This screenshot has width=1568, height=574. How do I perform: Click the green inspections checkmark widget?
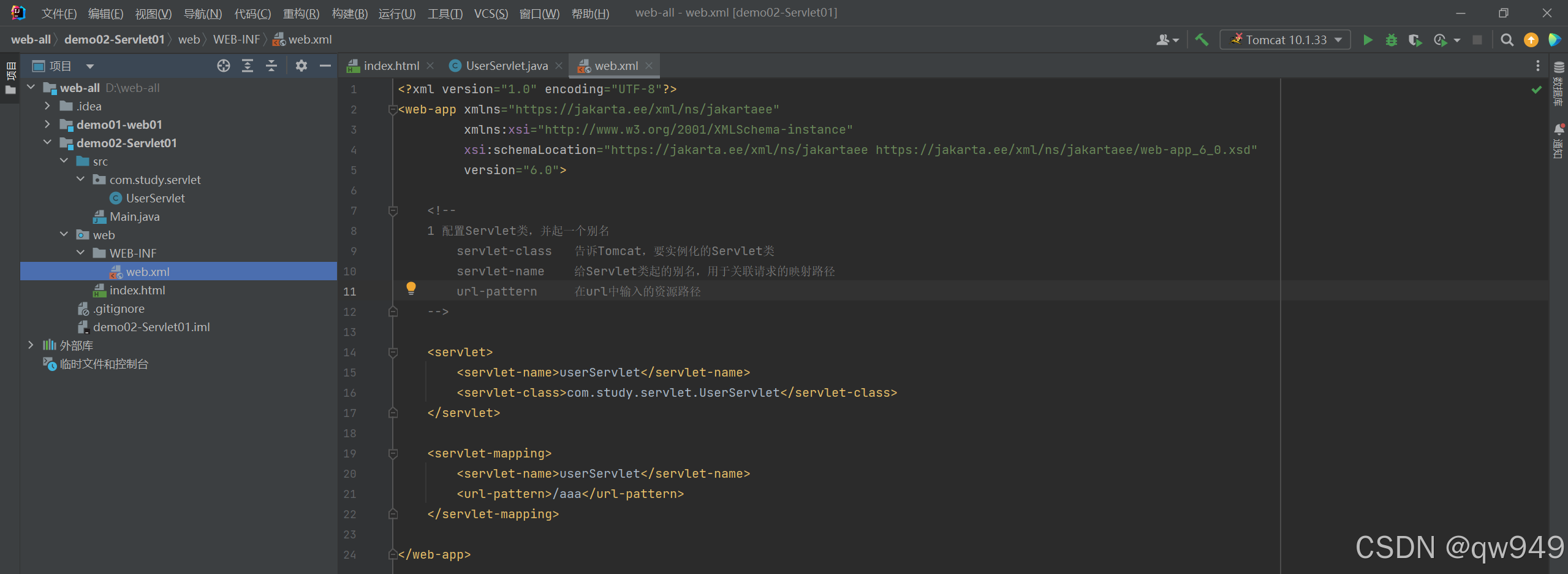coord(1536,90)
